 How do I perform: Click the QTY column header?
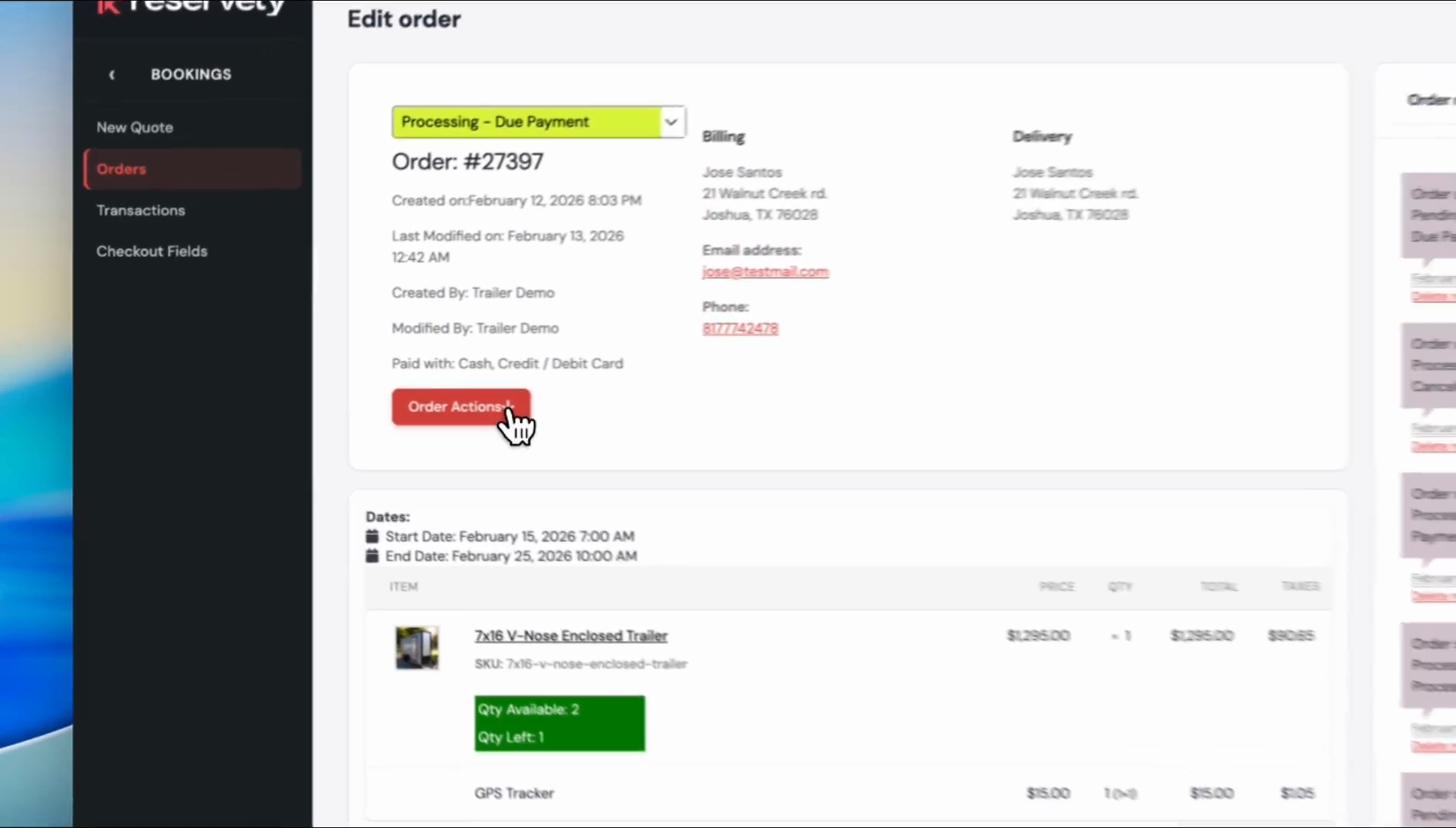coord(1119,586)
